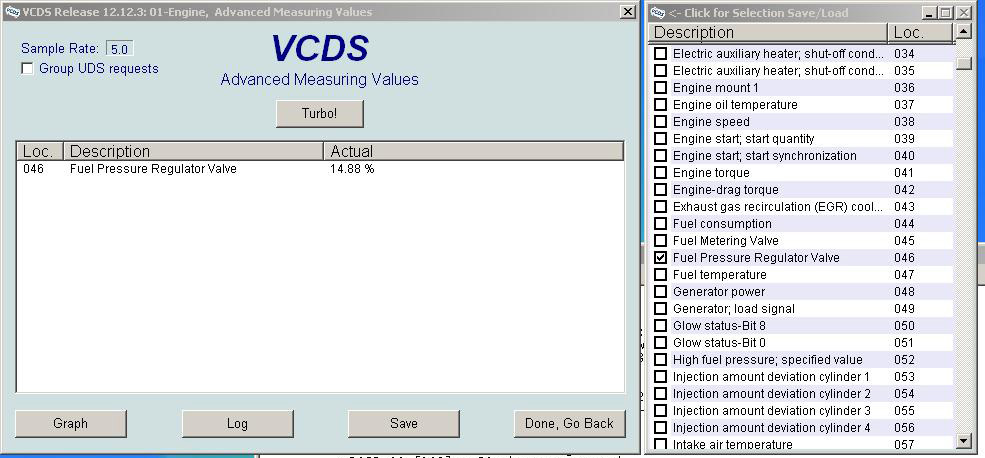Check Injection amount deviation cylinder 3 checkbox

pyautogui.click(x=660, y=410)
